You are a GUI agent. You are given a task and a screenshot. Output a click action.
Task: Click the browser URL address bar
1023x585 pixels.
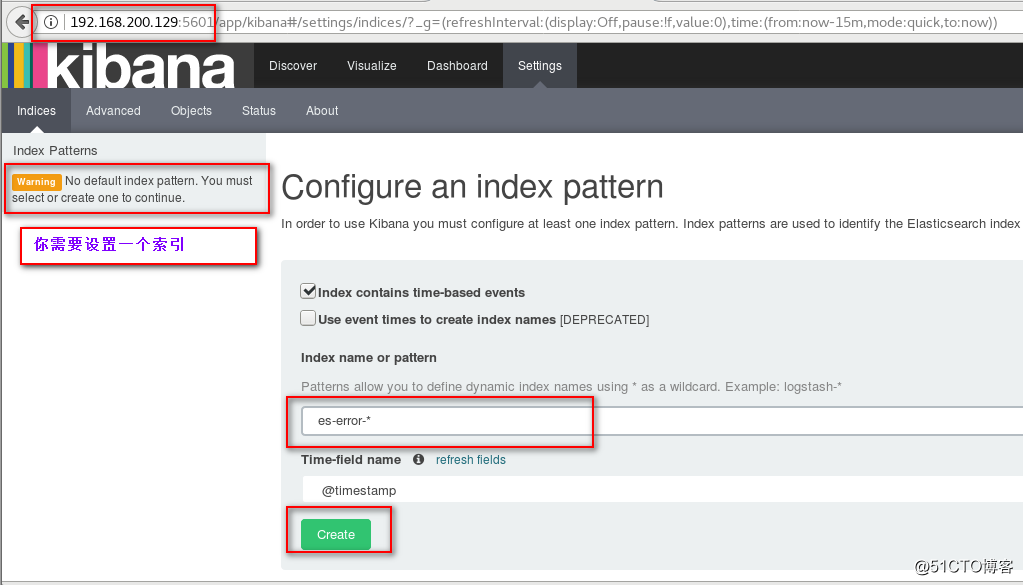[534, 22]
